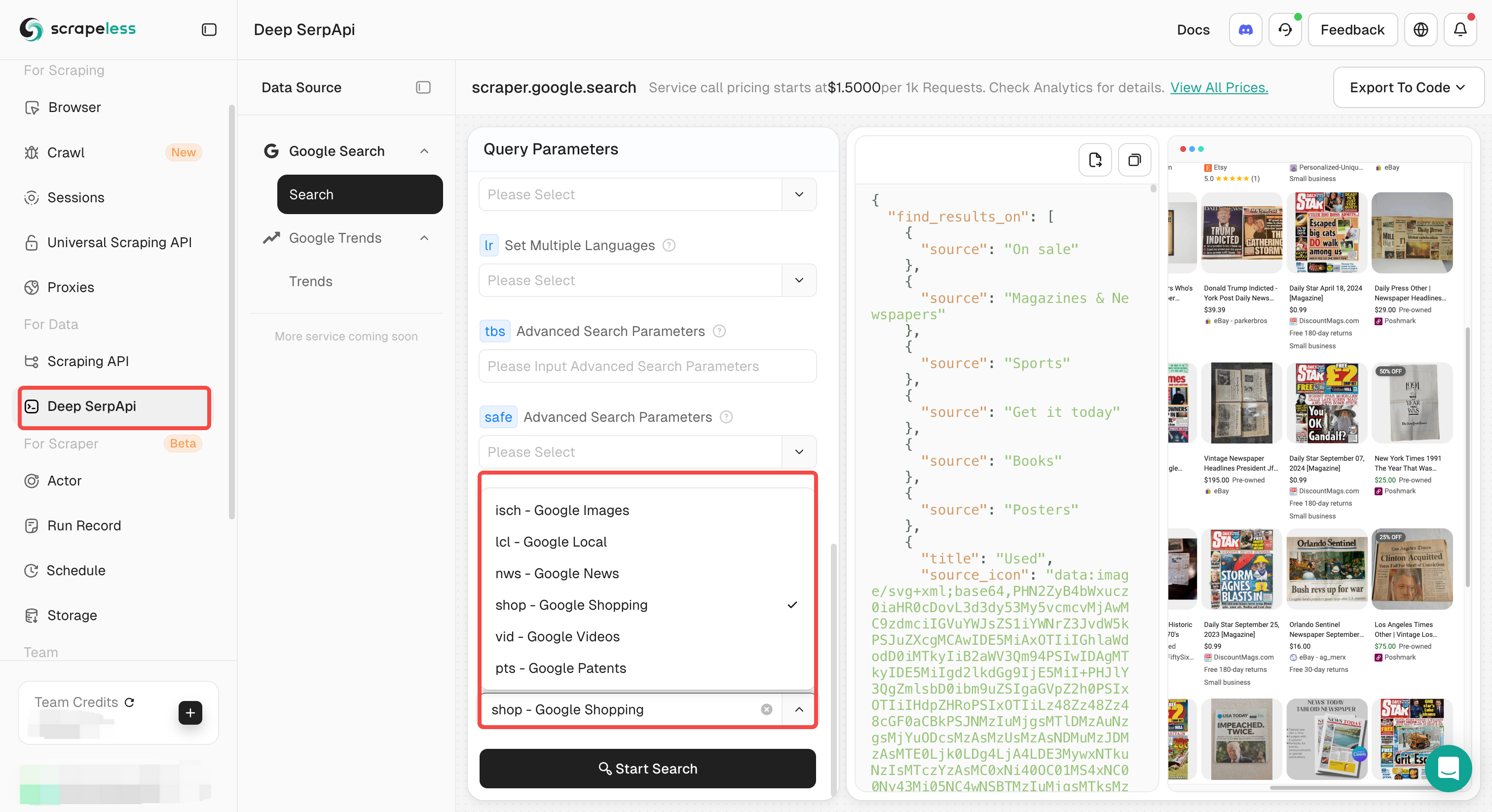
Task: Click the Google G icon
Action: 271,151
